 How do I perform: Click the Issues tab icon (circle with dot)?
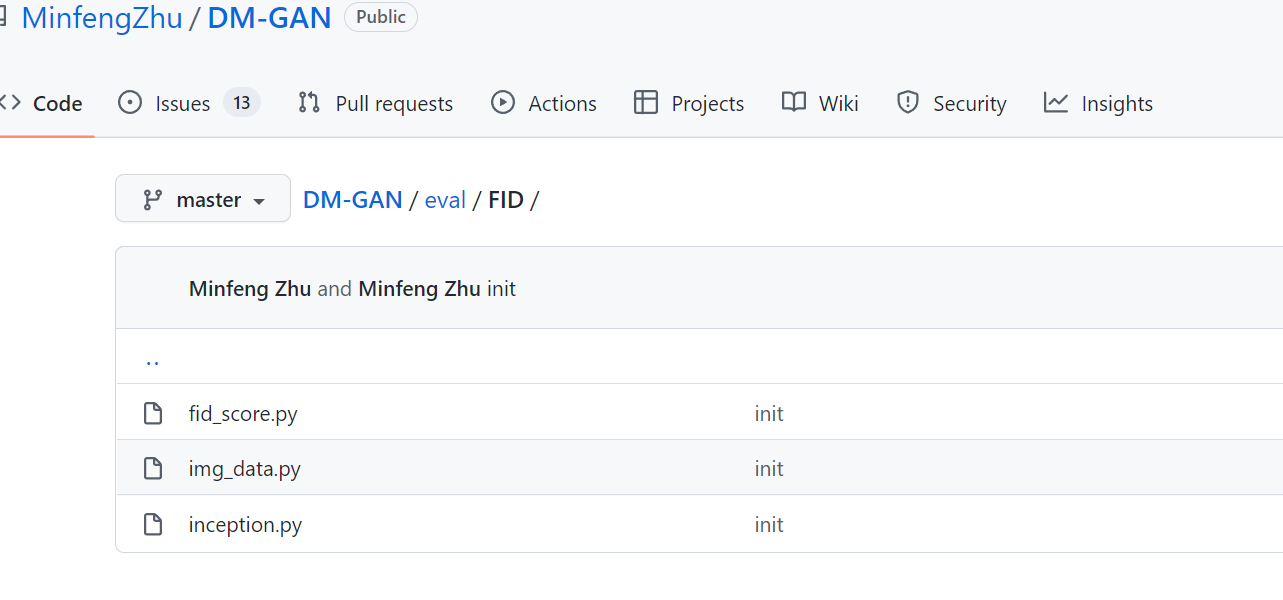[130, 102]
